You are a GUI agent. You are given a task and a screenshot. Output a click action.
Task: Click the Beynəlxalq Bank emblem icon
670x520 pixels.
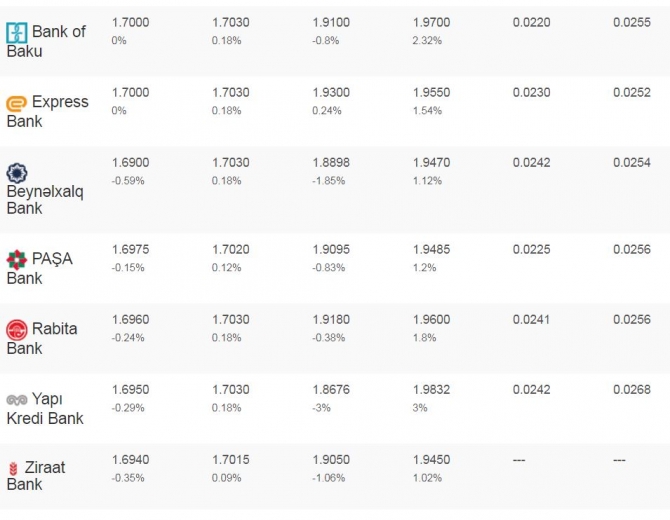[x=17, y=172]
